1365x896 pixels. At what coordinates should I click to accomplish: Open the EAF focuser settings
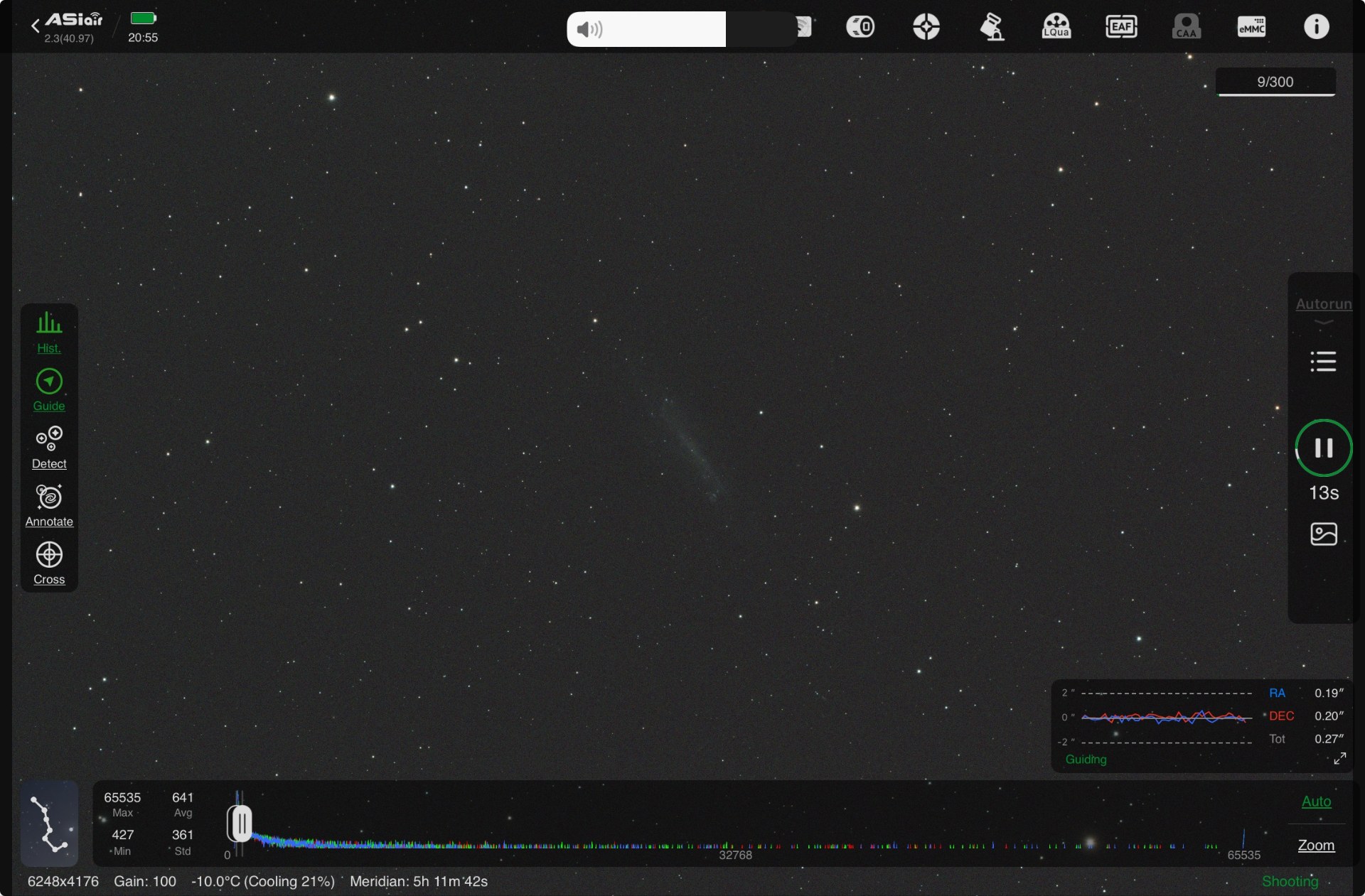(x=1121, y=27)
